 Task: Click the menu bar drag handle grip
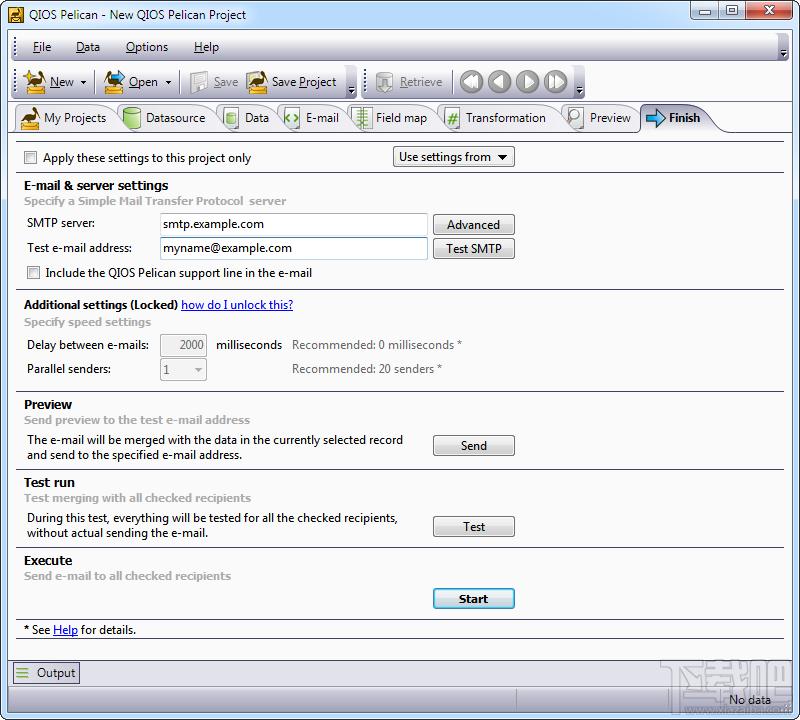15,47
